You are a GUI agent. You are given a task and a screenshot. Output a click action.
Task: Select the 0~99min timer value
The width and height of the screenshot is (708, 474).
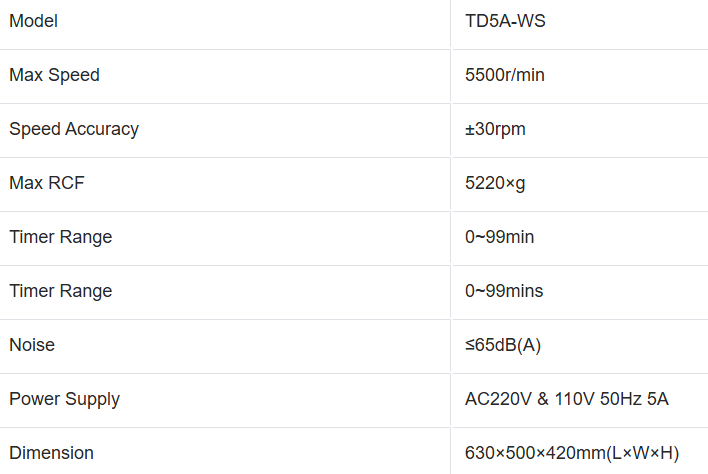[x=500, y=237]
